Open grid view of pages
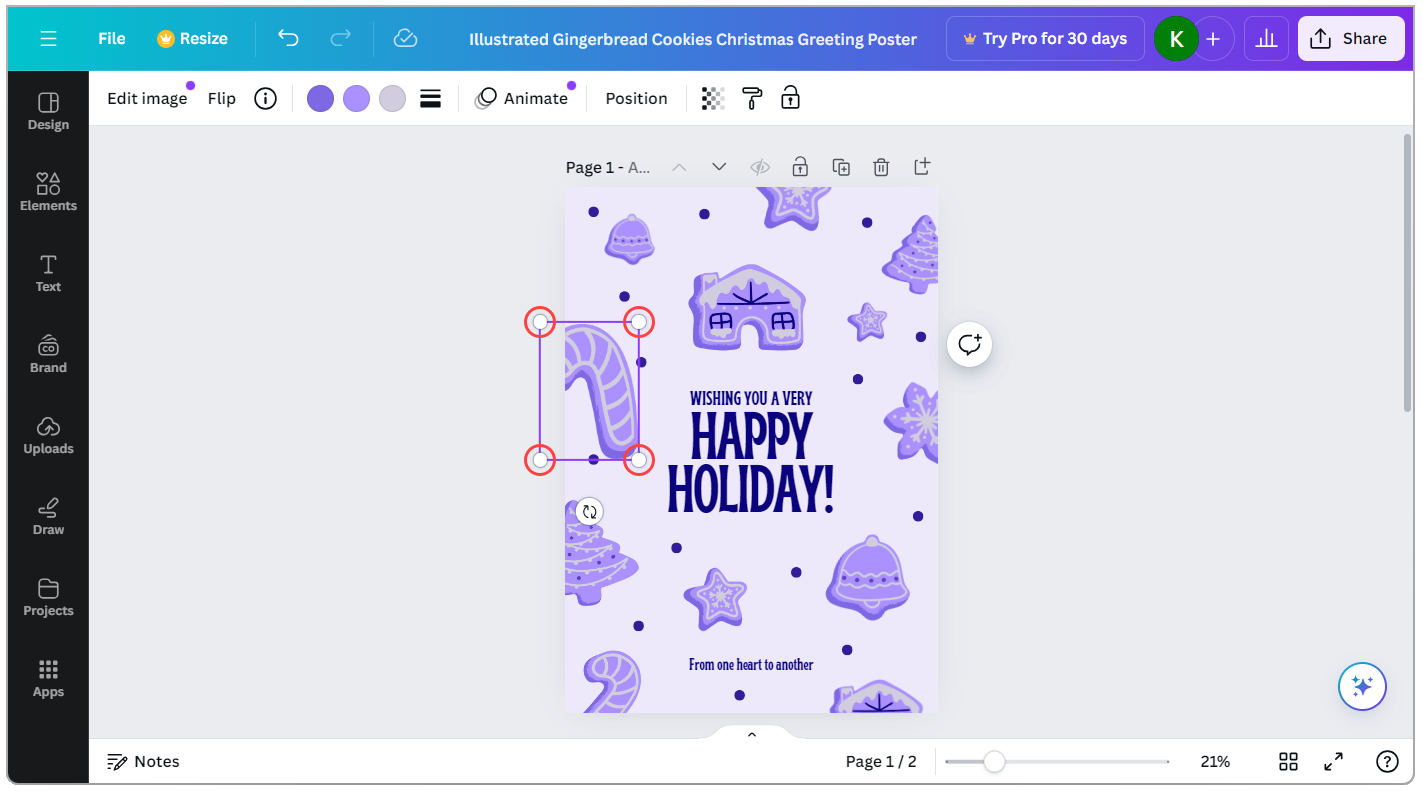Viewport: 1423px width, 791px height. [x=1288, y=762]
